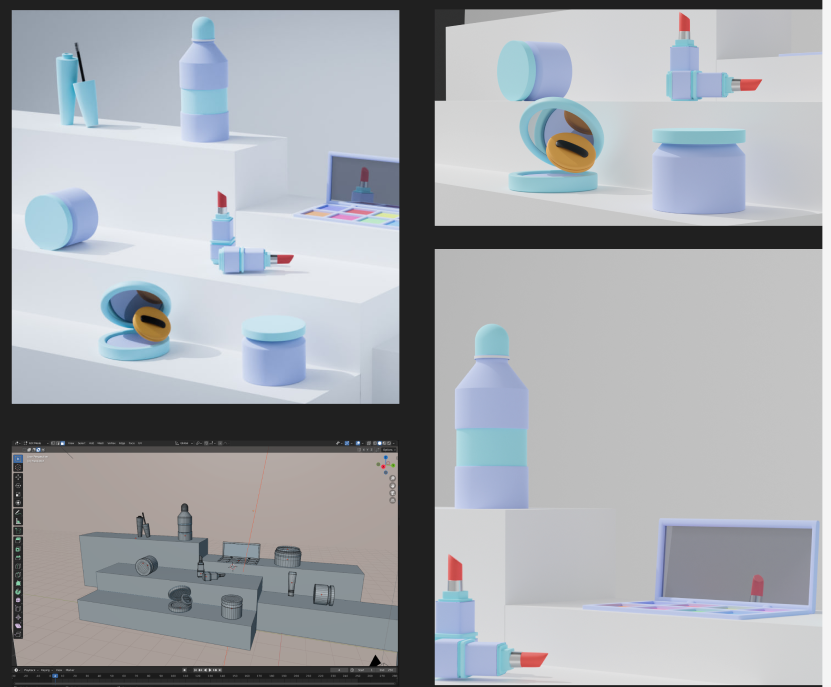The width and height of the screenshot is (831, 687).
Task: Select the Knife tool
Action: [x=17, y=575]
